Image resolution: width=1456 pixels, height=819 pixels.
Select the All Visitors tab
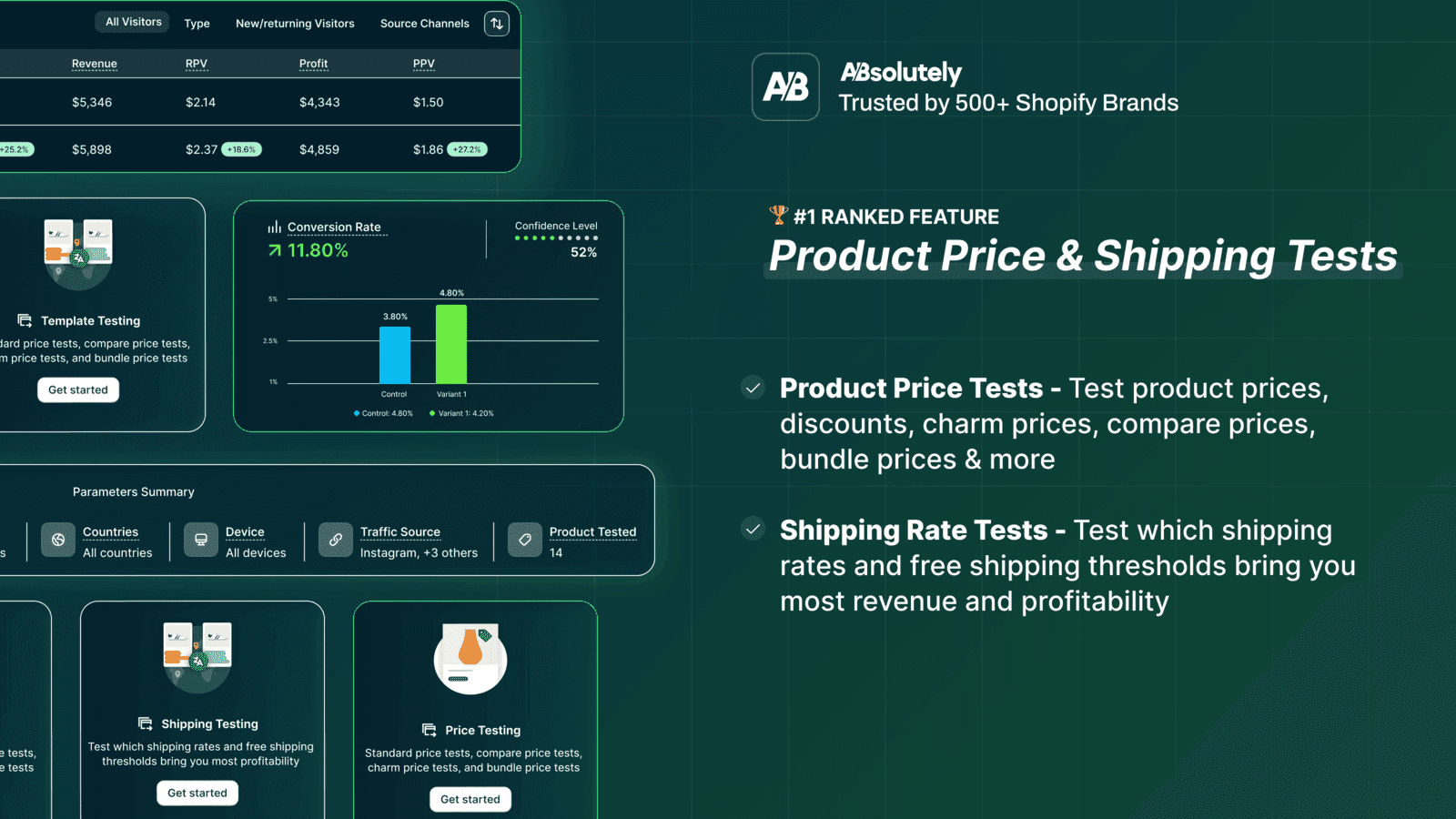click(x=133, y=22)
